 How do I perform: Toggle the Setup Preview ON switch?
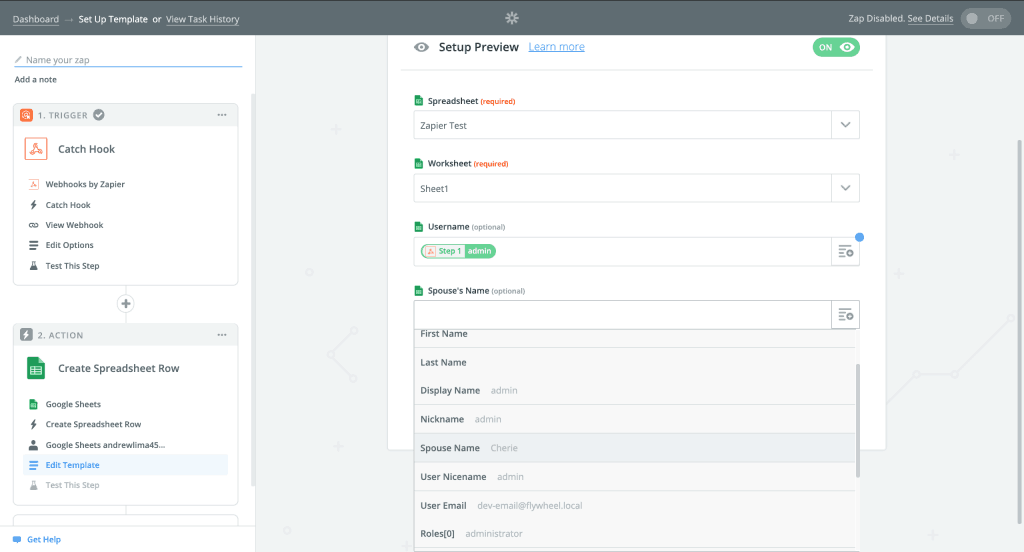click(836, 47)
